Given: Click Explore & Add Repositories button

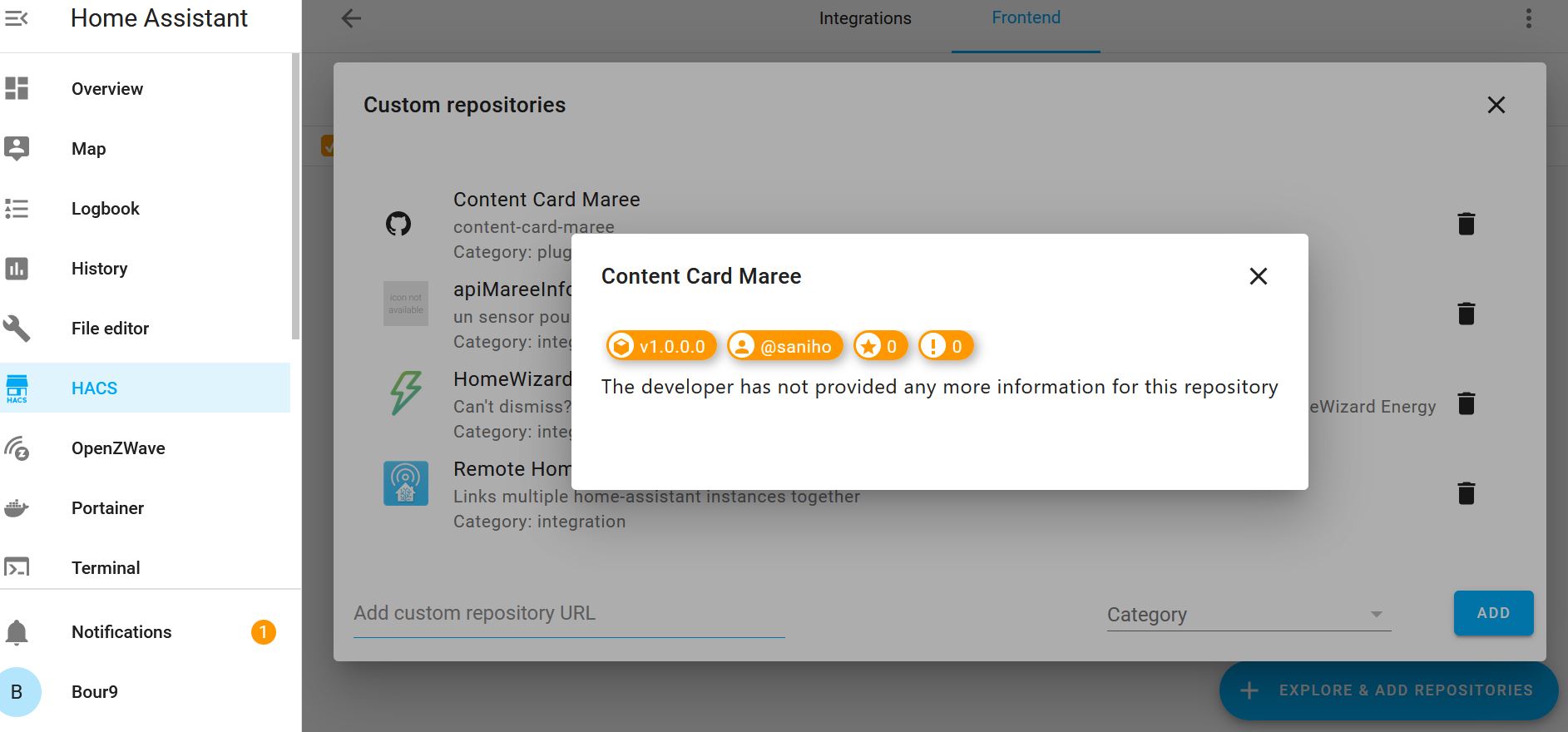Looking at the screenshot, I should (1388, 690).
